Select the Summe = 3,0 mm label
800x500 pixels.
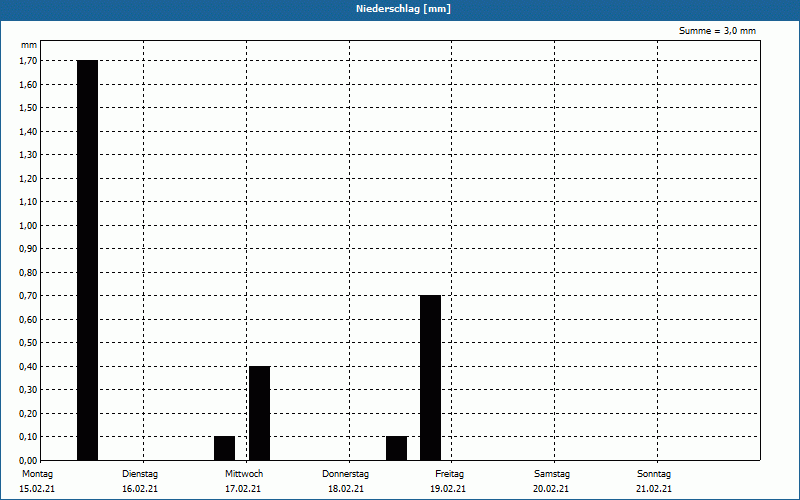[x=717, y=31]
